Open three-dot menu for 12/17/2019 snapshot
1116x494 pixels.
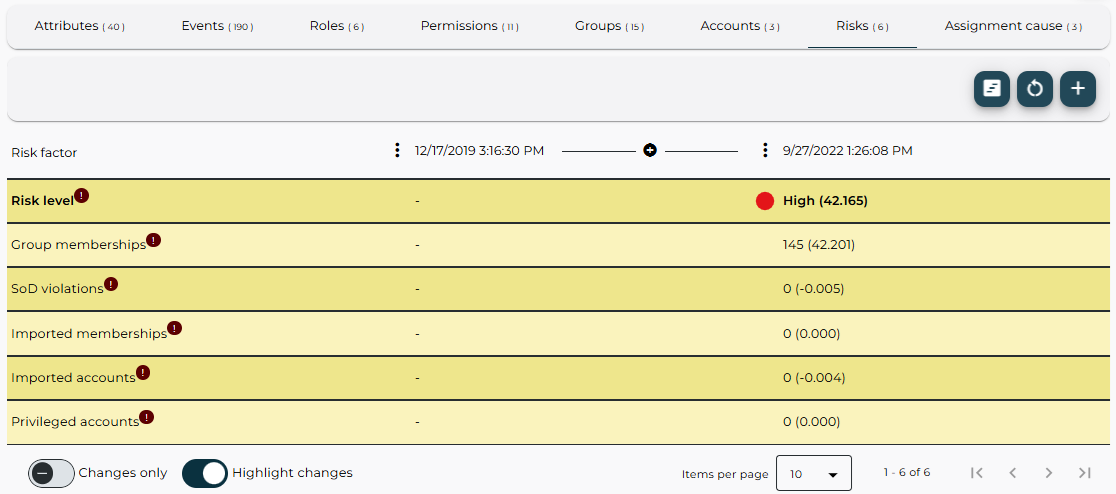(398, 151)
